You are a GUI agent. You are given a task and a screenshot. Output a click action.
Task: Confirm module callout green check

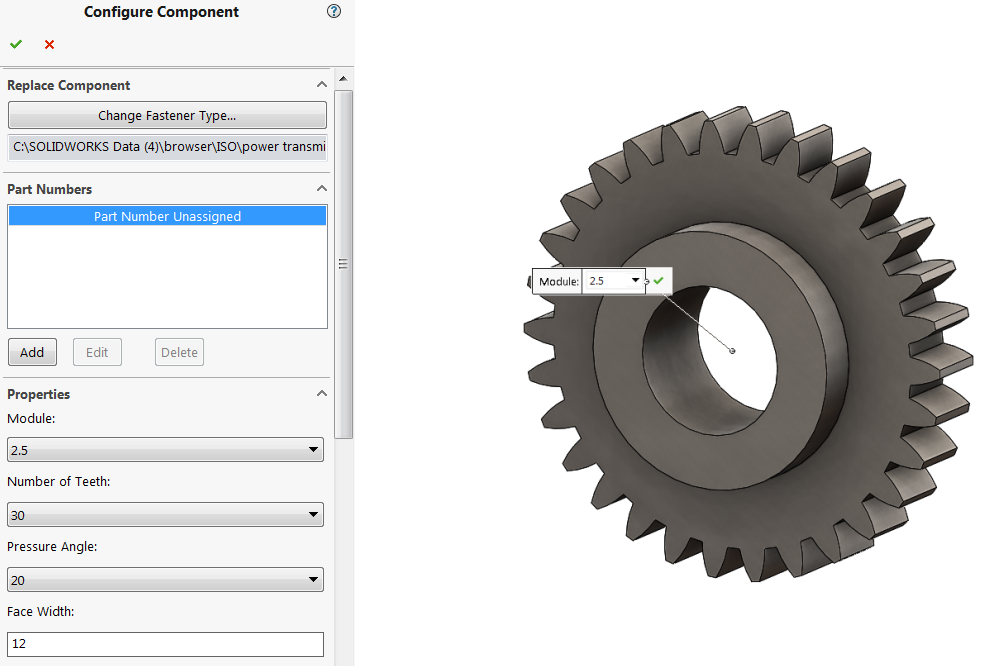tap(659, 280)
